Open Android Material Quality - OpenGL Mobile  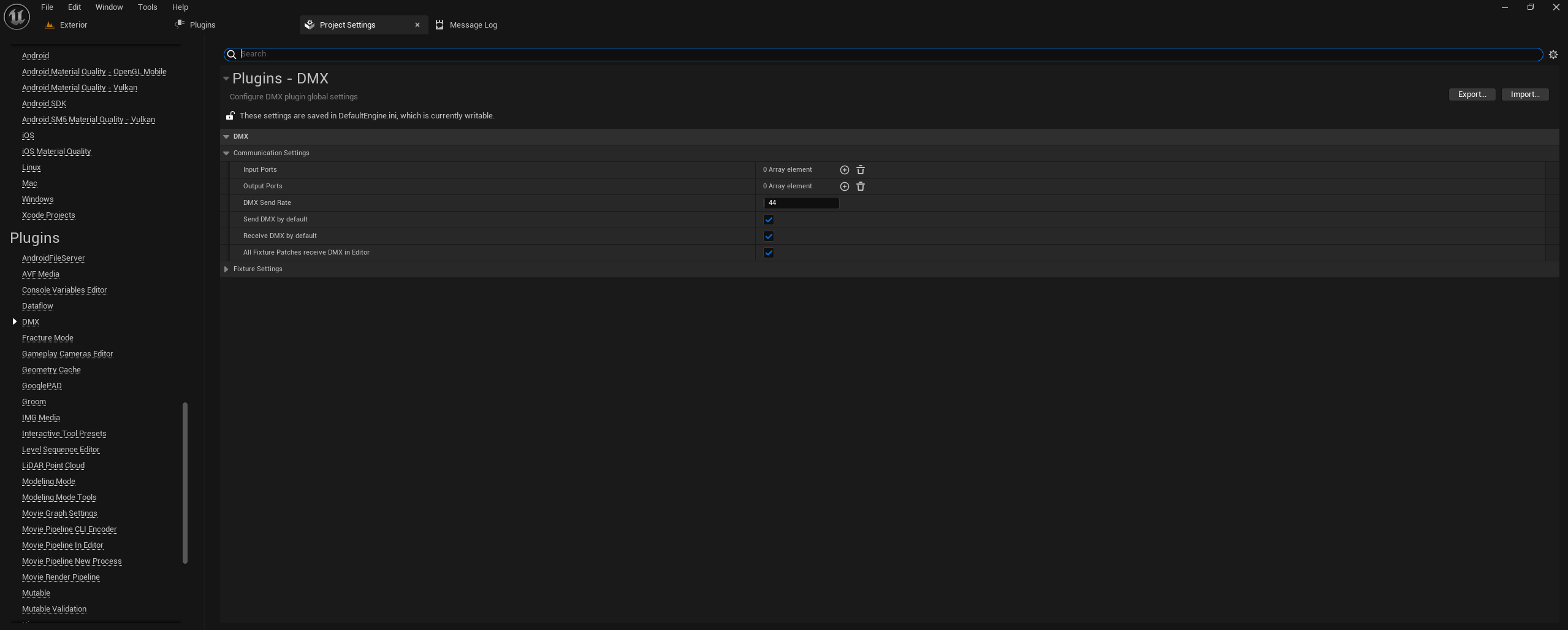click(x=94, y=72)
